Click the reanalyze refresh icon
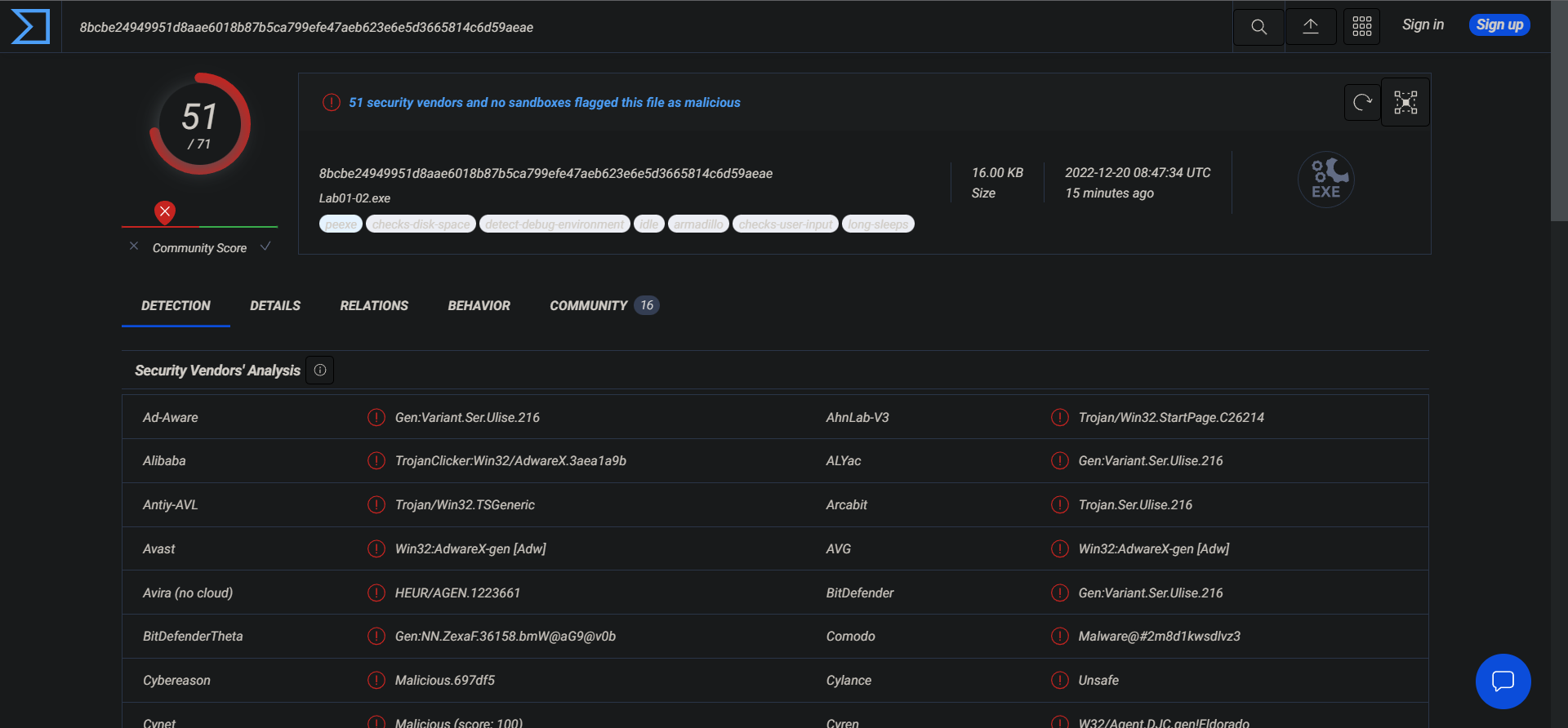The width and height of the screenshot is (1568, 728). pos(1362,102)
